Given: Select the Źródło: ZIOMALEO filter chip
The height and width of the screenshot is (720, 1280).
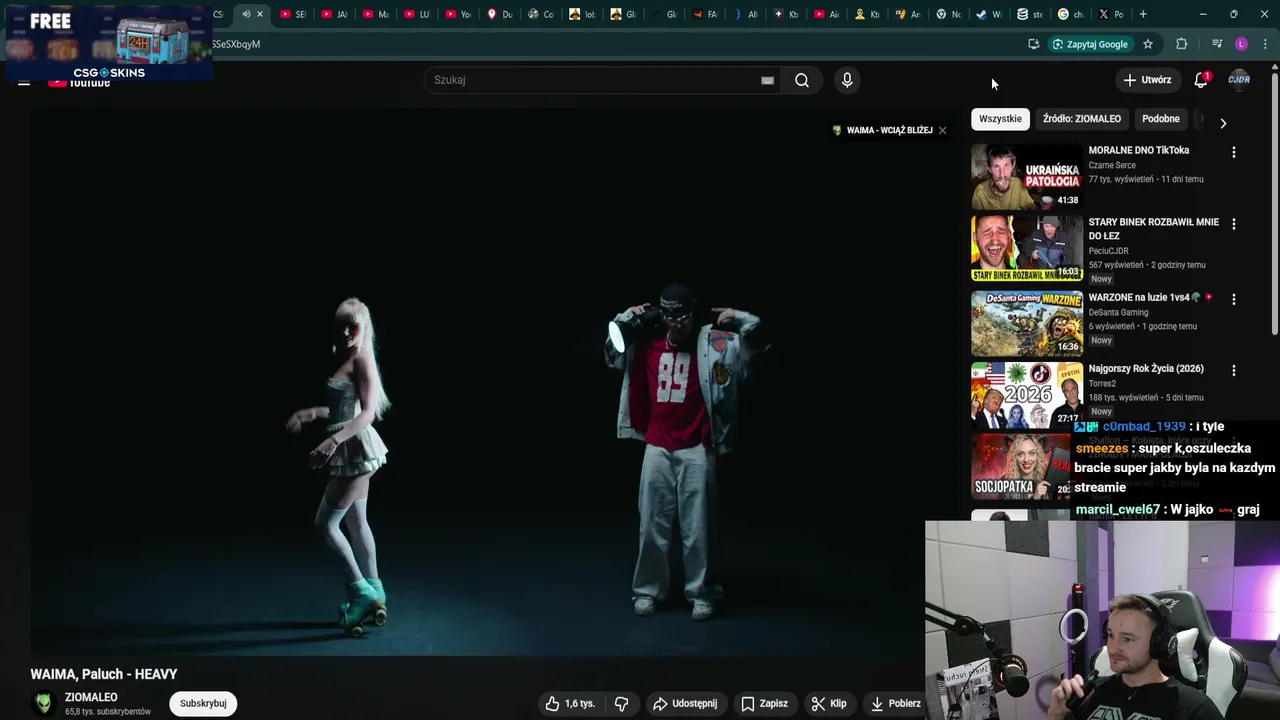Looking at the screenshot, I should 1082,119.
